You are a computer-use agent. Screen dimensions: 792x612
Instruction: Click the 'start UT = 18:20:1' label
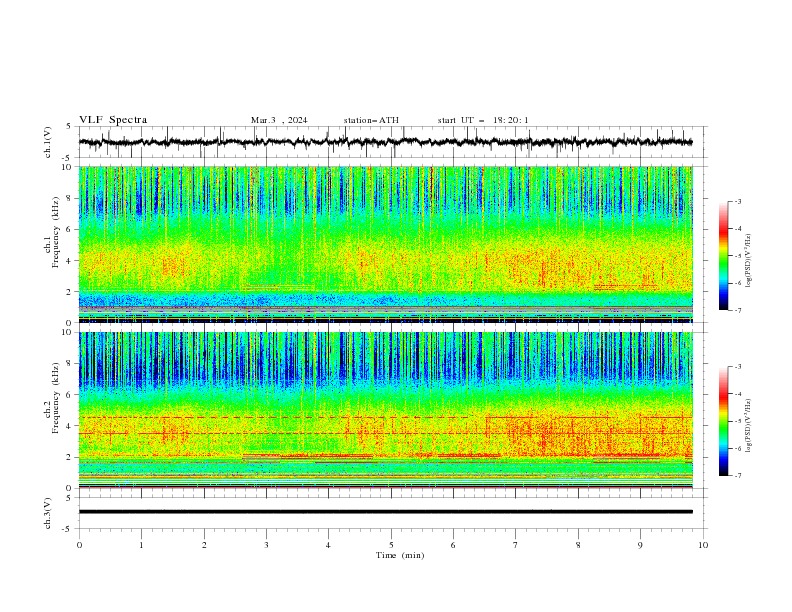coord(483,120)
